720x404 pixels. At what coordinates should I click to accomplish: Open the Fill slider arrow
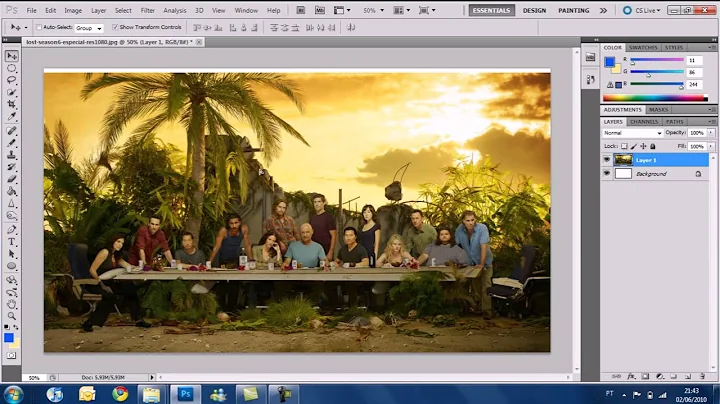pyautogui.click(x=711, y=146)
